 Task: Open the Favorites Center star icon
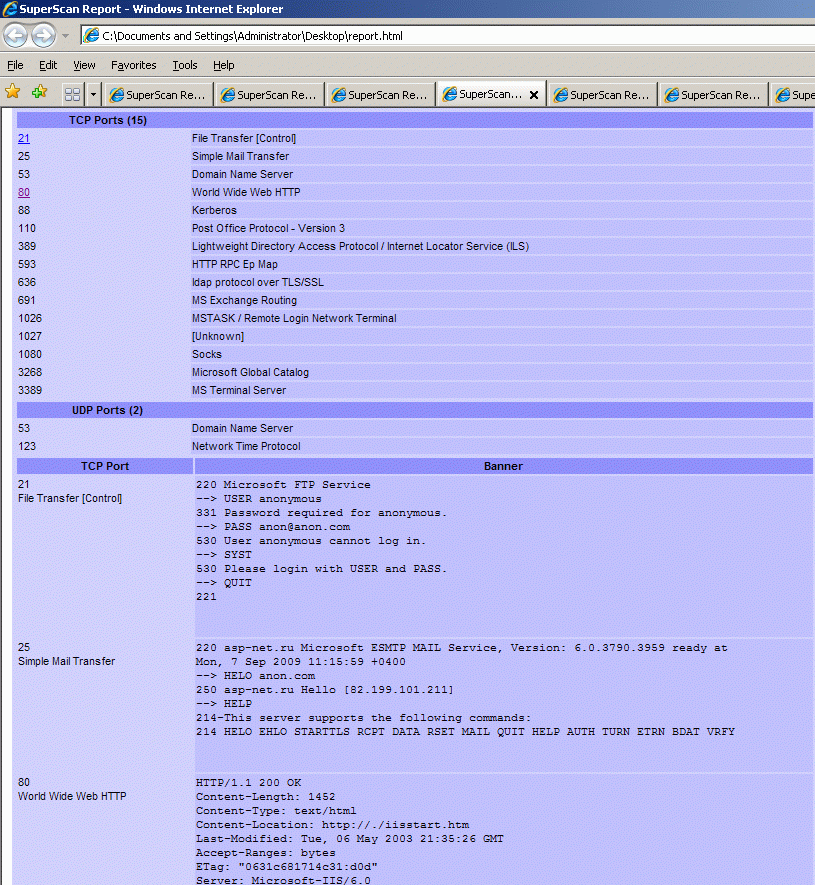pos(12,92)
